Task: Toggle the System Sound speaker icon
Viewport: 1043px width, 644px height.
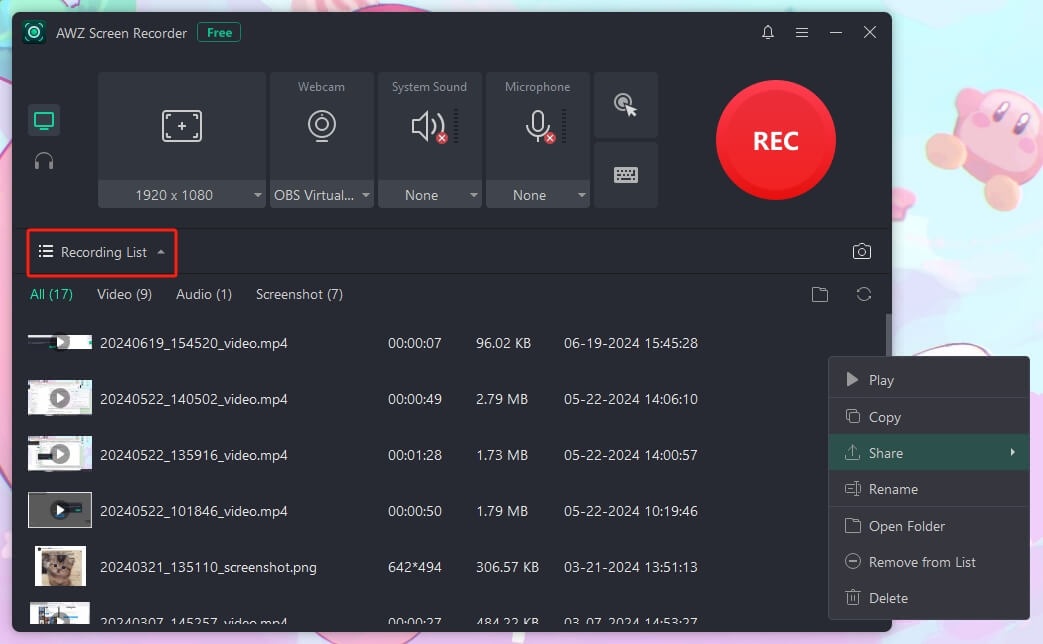Action: [429, 126]
